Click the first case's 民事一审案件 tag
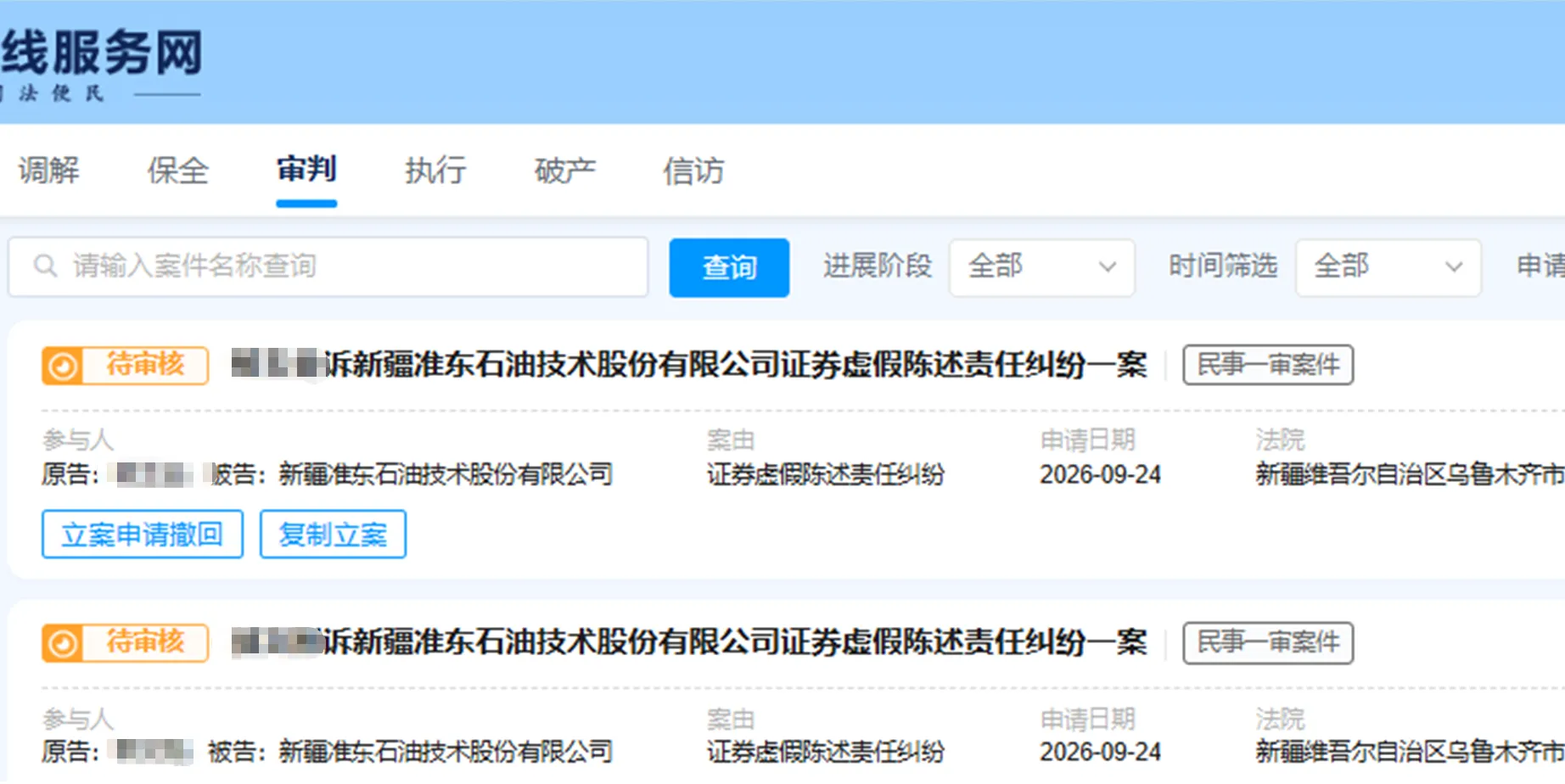 [x=1268, y=365]
